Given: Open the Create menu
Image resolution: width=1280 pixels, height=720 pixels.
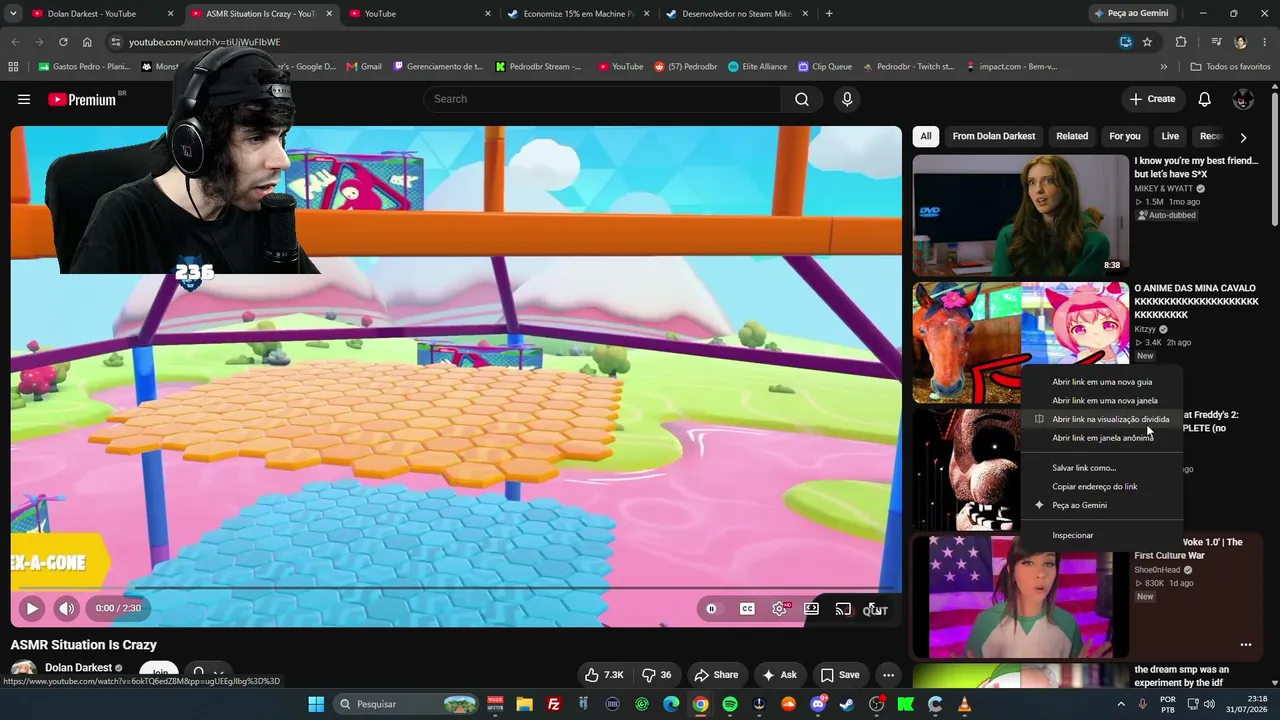Looking at the screenshot, I should click(x=1152, y=99).
